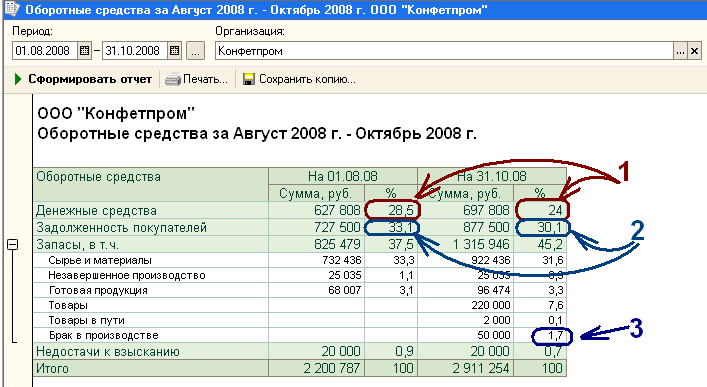This screenshot has width=707, height=387.
Task: Click the total value 2 200 787
Action: point(332,369)
